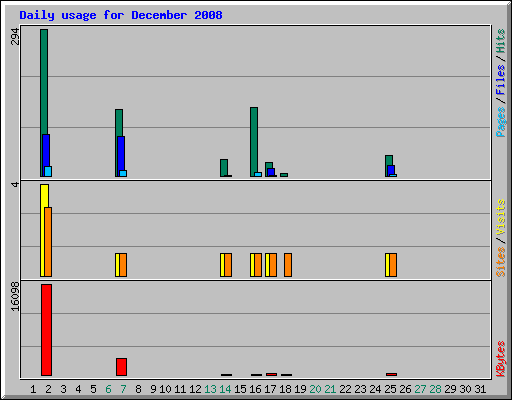This screenshot has height=400, width=512.
Task: Click day 31 on the x-axis
Action: point(480,389)
